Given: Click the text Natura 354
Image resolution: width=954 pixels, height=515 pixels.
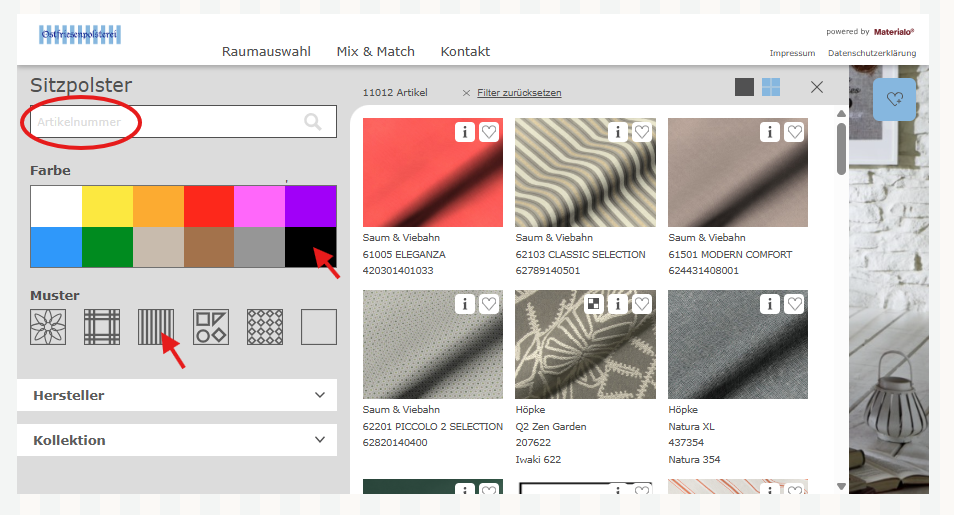Looking at the screenshot, I should click(694, 460).
